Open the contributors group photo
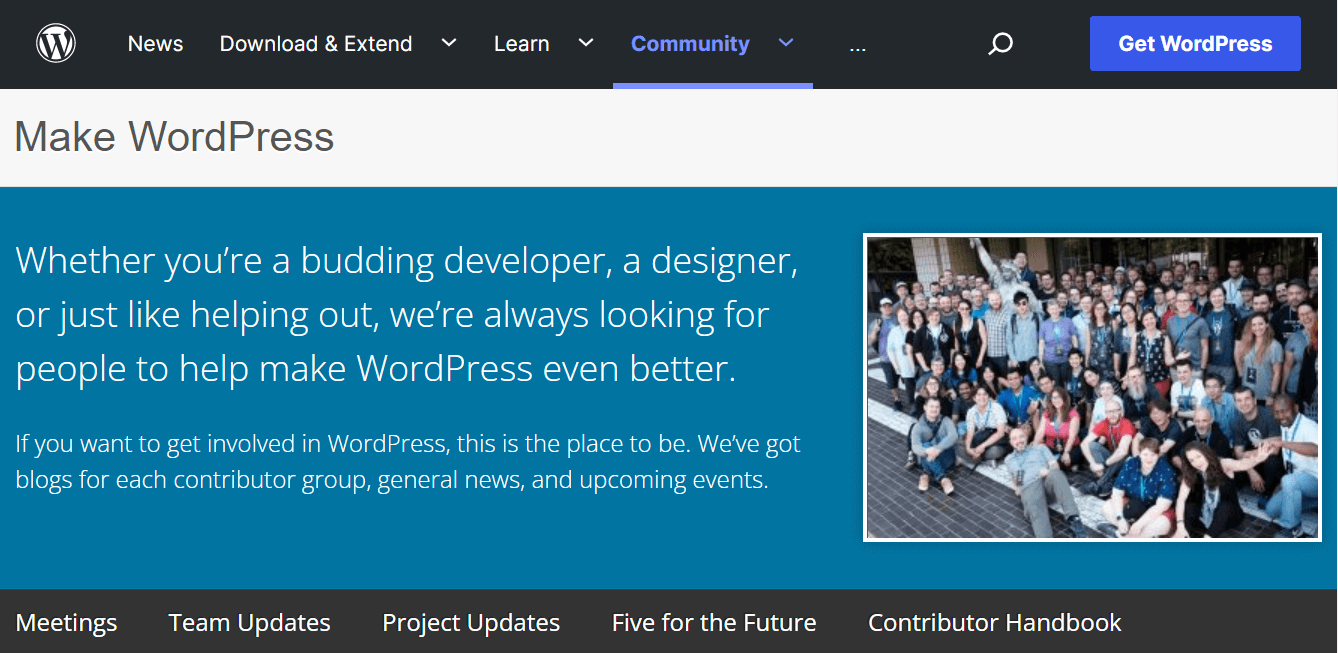This screenshot has width=1338, height=653. point(1093,388)
